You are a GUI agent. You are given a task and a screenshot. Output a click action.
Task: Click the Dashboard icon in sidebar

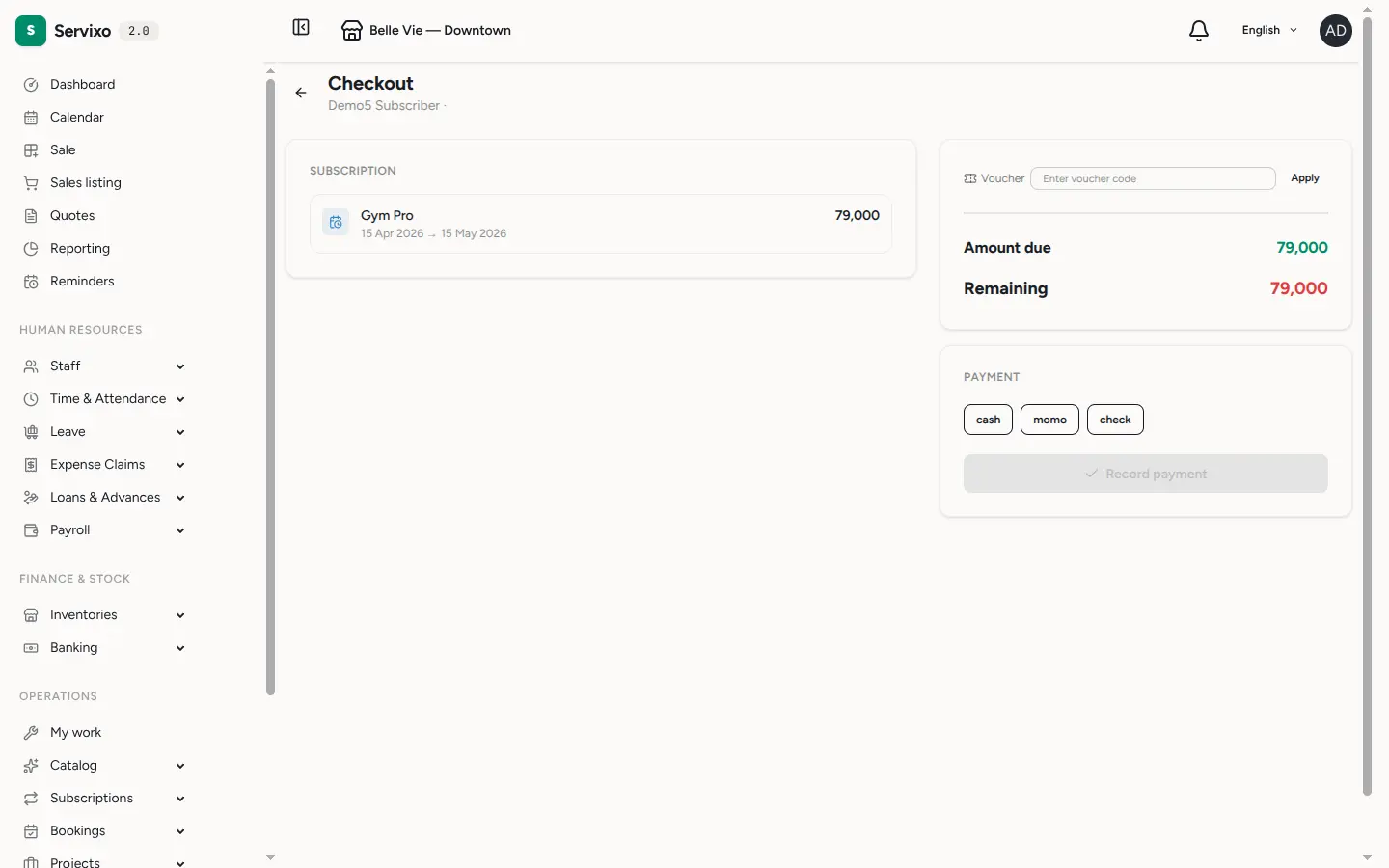click(31, 85)
